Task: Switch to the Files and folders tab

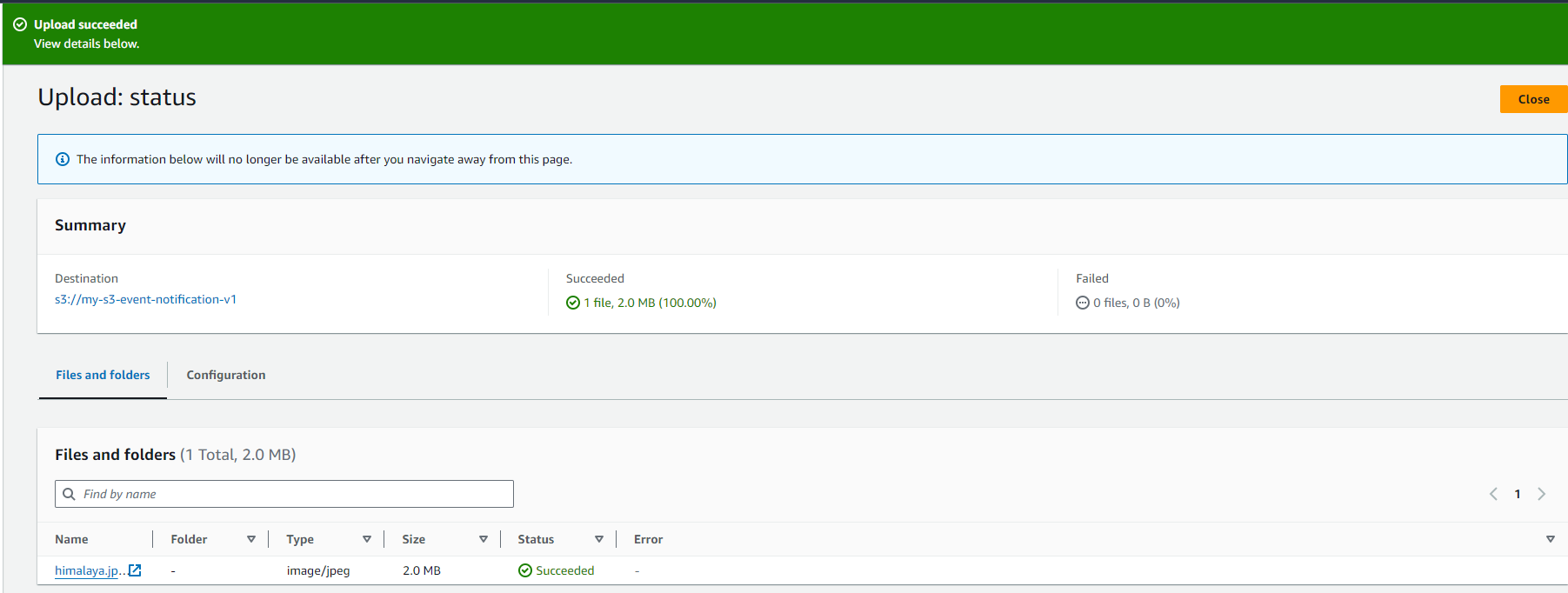Action: pos(103,375)
